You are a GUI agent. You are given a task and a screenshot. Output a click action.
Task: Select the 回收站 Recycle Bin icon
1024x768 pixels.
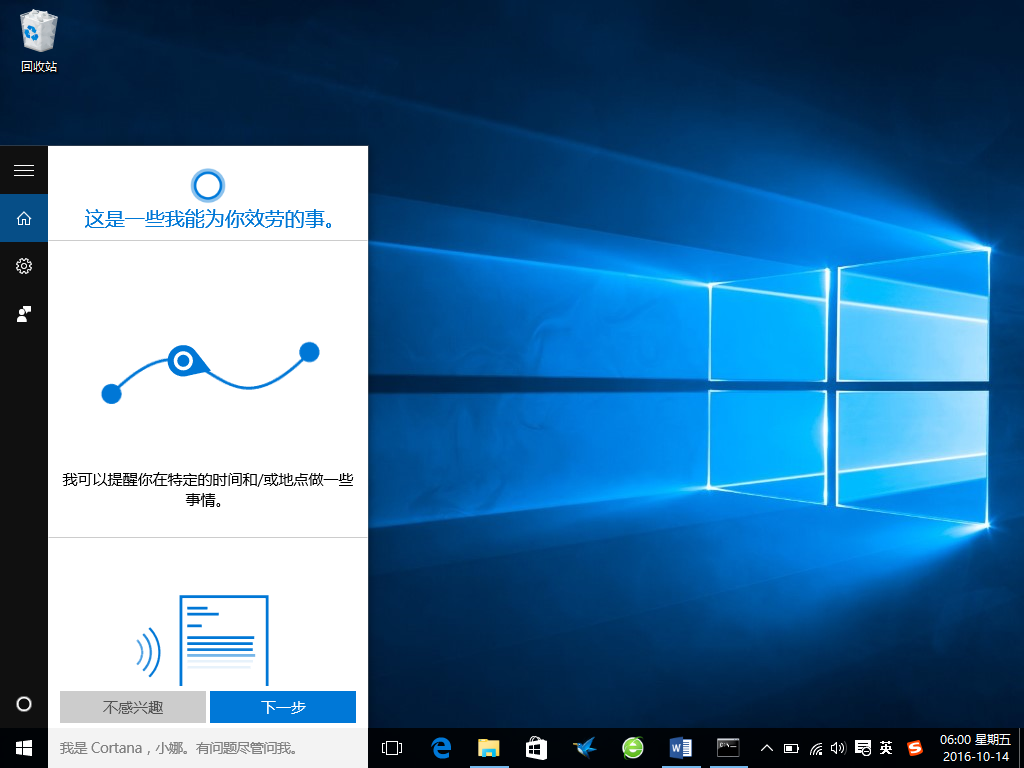pyautogui.click(x=39, y=40)
